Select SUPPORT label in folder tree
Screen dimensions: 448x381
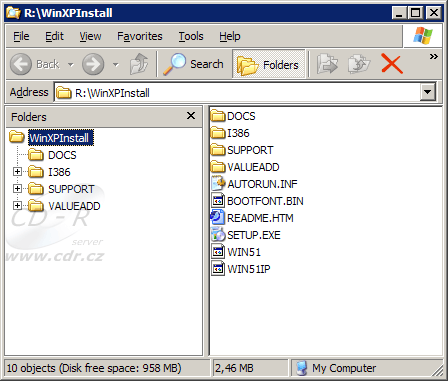[71, 189]
